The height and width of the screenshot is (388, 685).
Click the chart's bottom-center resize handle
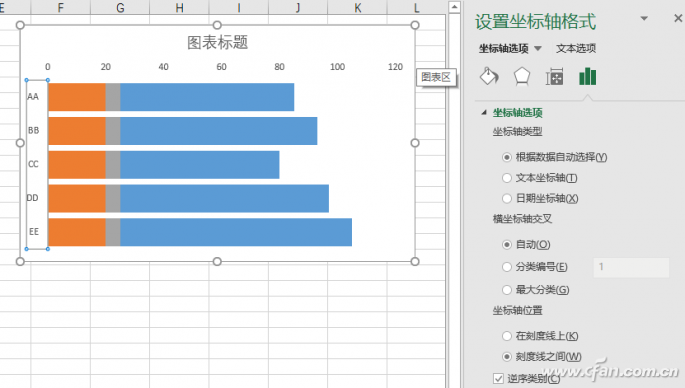click(x=217, y=261)
